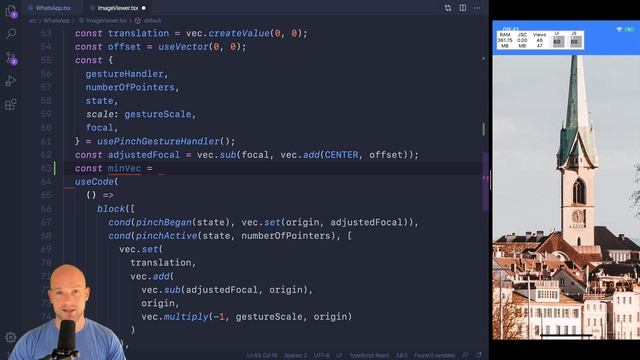The image size is (640, 360).
Task: Open notifications bell in status bar
Action: 479,356
